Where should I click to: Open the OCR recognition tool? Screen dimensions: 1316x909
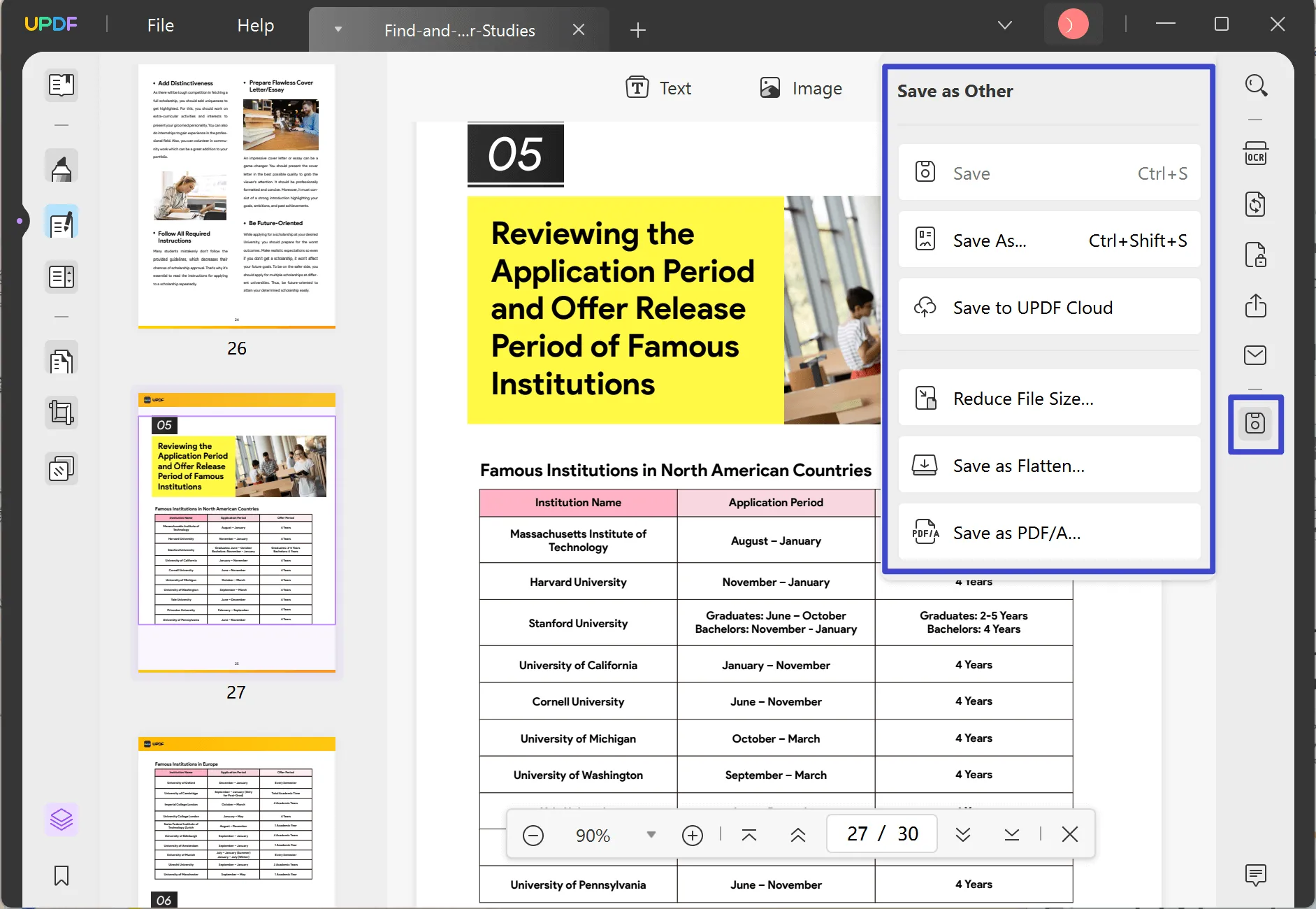coord(1255,154)
